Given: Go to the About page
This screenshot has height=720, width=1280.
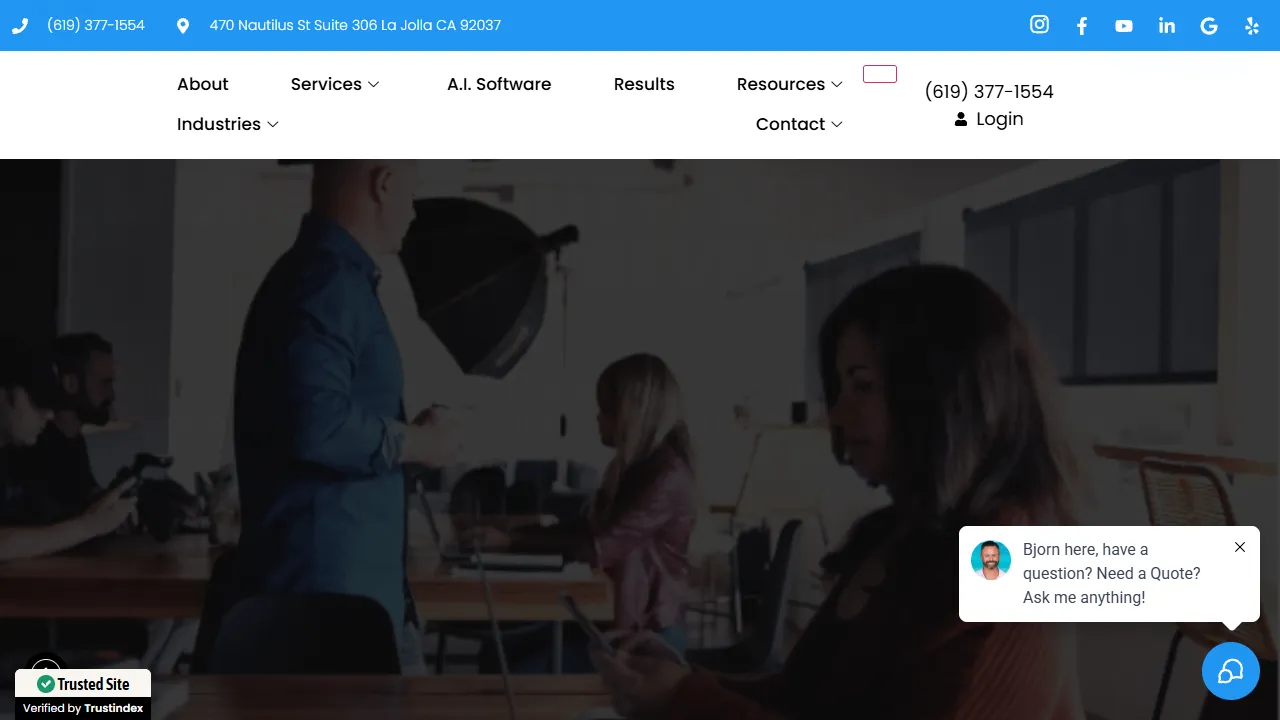Looking at the screenshot, I should point(203,84).
